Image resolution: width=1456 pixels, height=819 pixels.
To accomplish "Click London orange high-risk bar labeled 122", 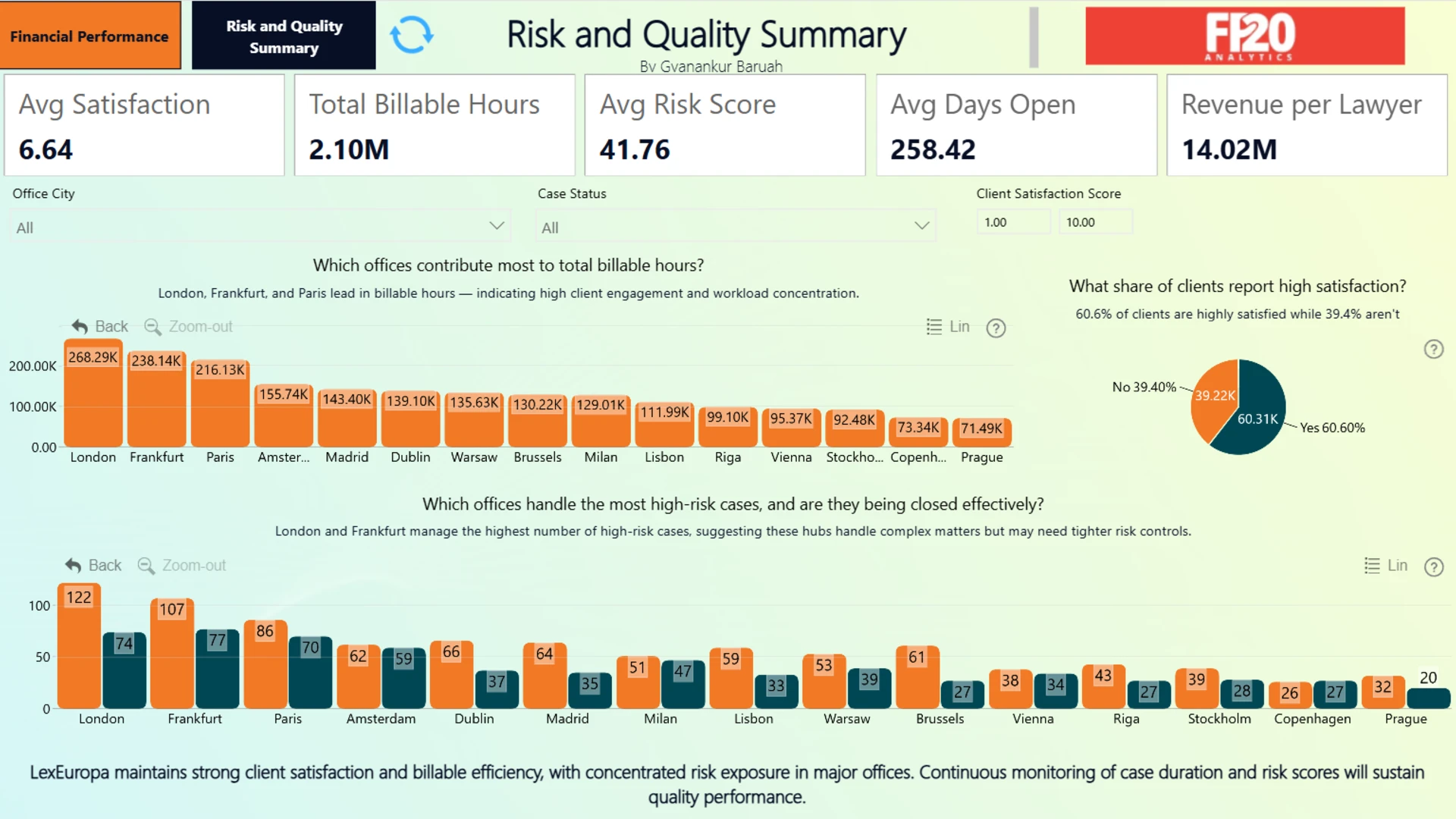I will (79, 646).
